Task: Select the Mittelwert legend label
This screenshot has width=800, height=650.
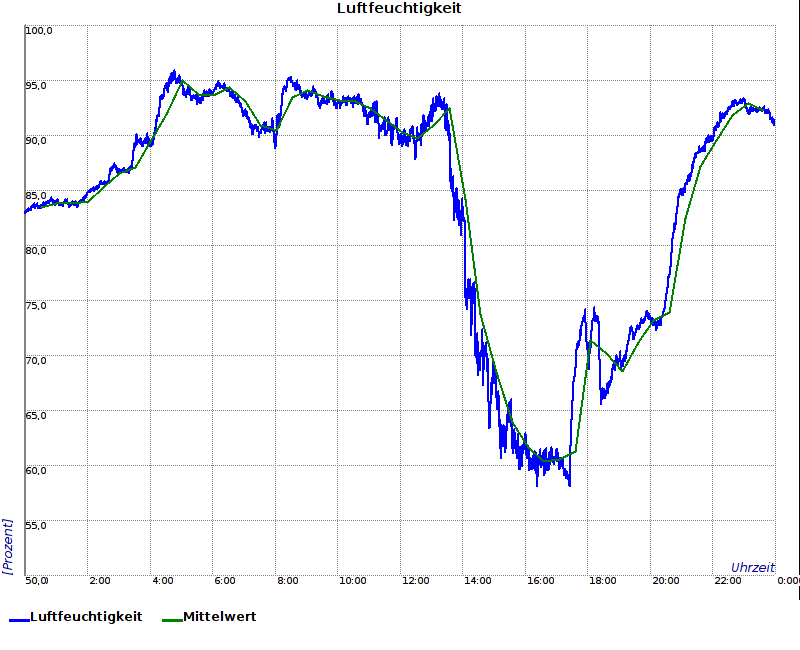Action: [219, 617]
